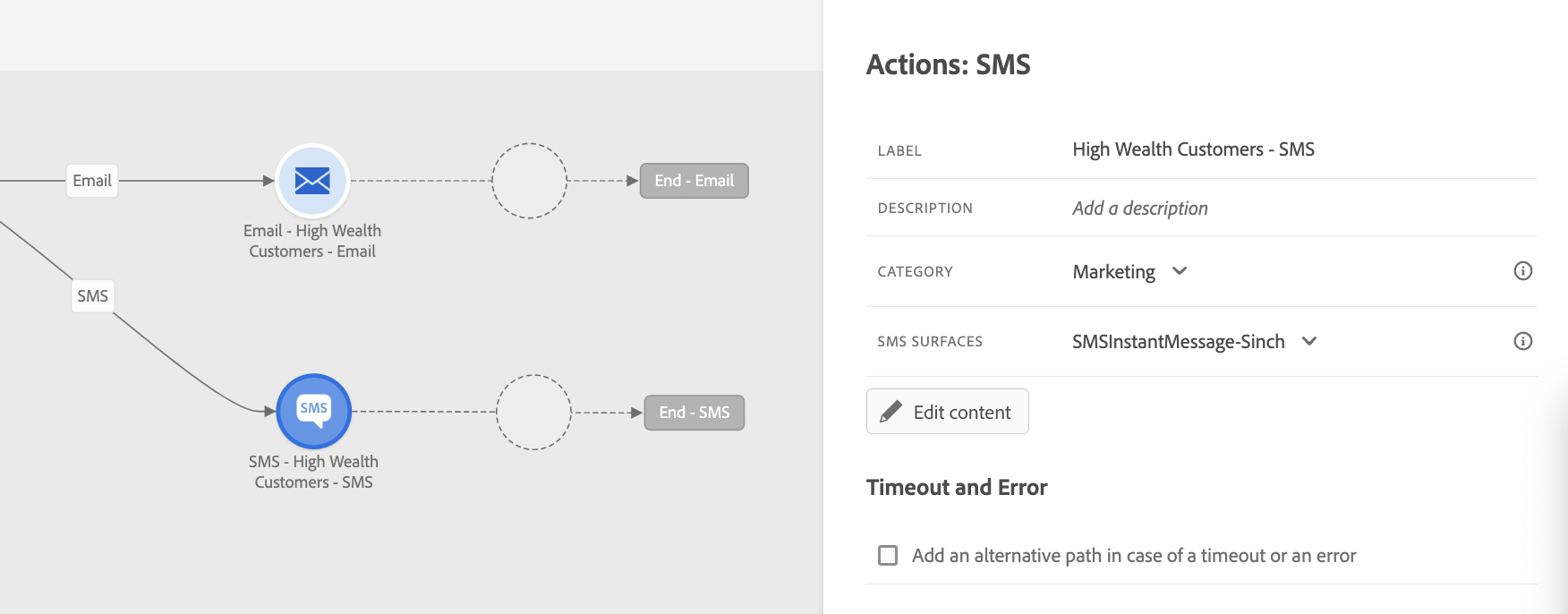This screenshot has height=614, width=1568.
Task: Expand the Category chevron next to Marketing
Action: pyautogui.click(x=1180, y=271)
